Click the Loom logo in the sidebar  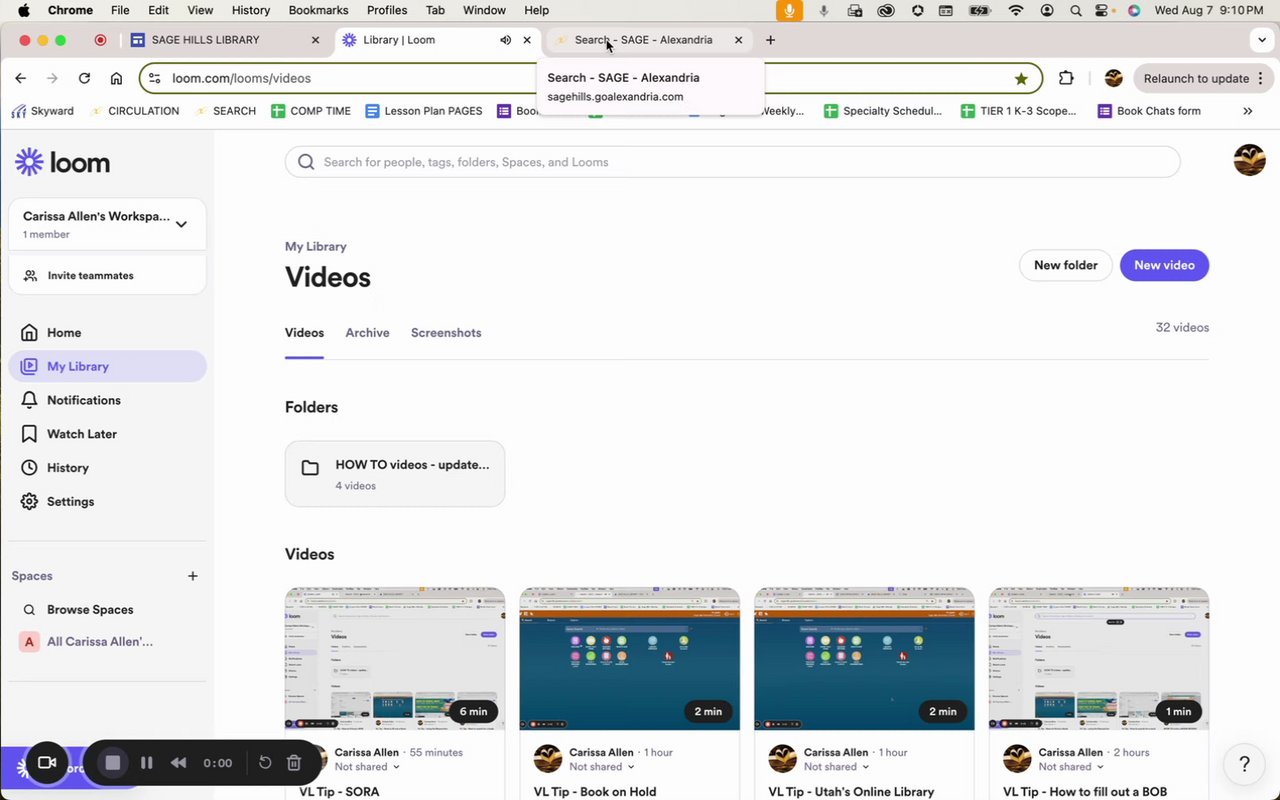click(x=62, y=162)
